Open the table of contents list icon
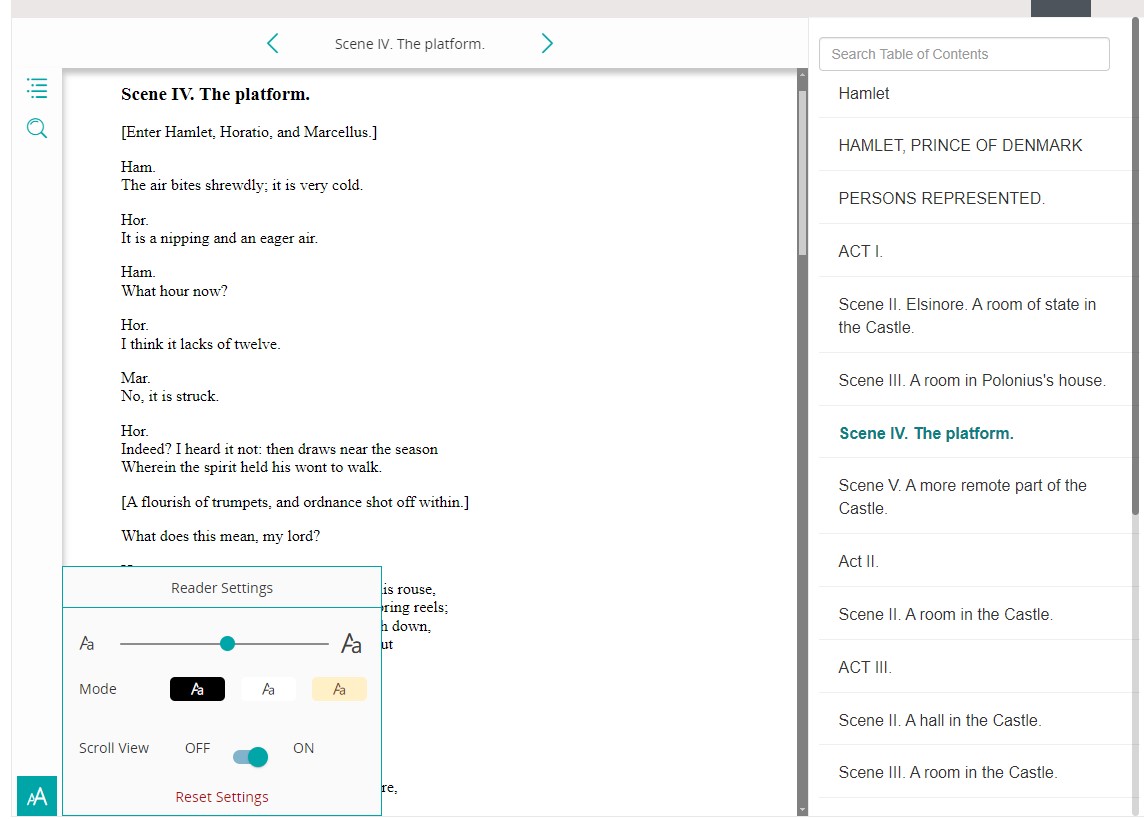This screenshot has width=1144, height=819. (37, 88)
